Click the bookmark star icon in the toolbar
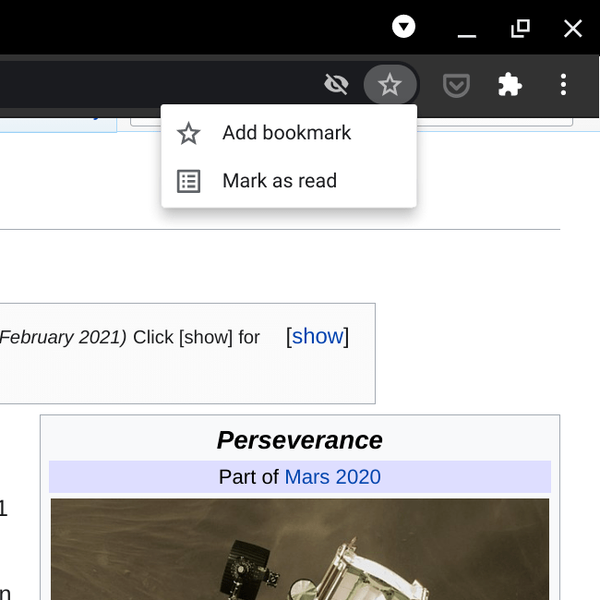Screen dimensions: 600x600 (x=390, y=85)
